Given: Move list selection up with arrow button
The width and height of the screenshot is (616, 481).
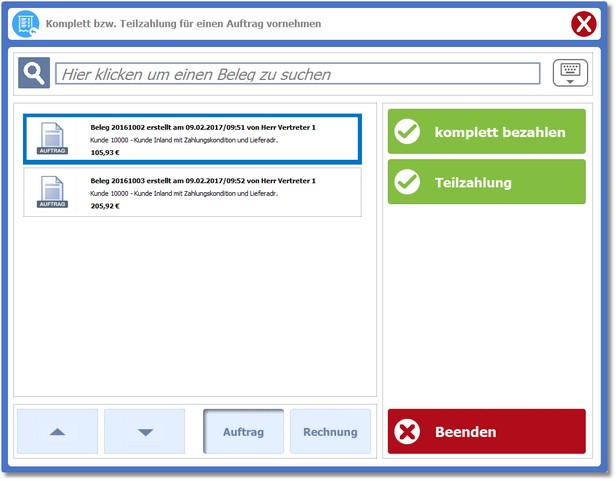Looking at the screenshot, I should pyautogui.click(x=58, y=432).
